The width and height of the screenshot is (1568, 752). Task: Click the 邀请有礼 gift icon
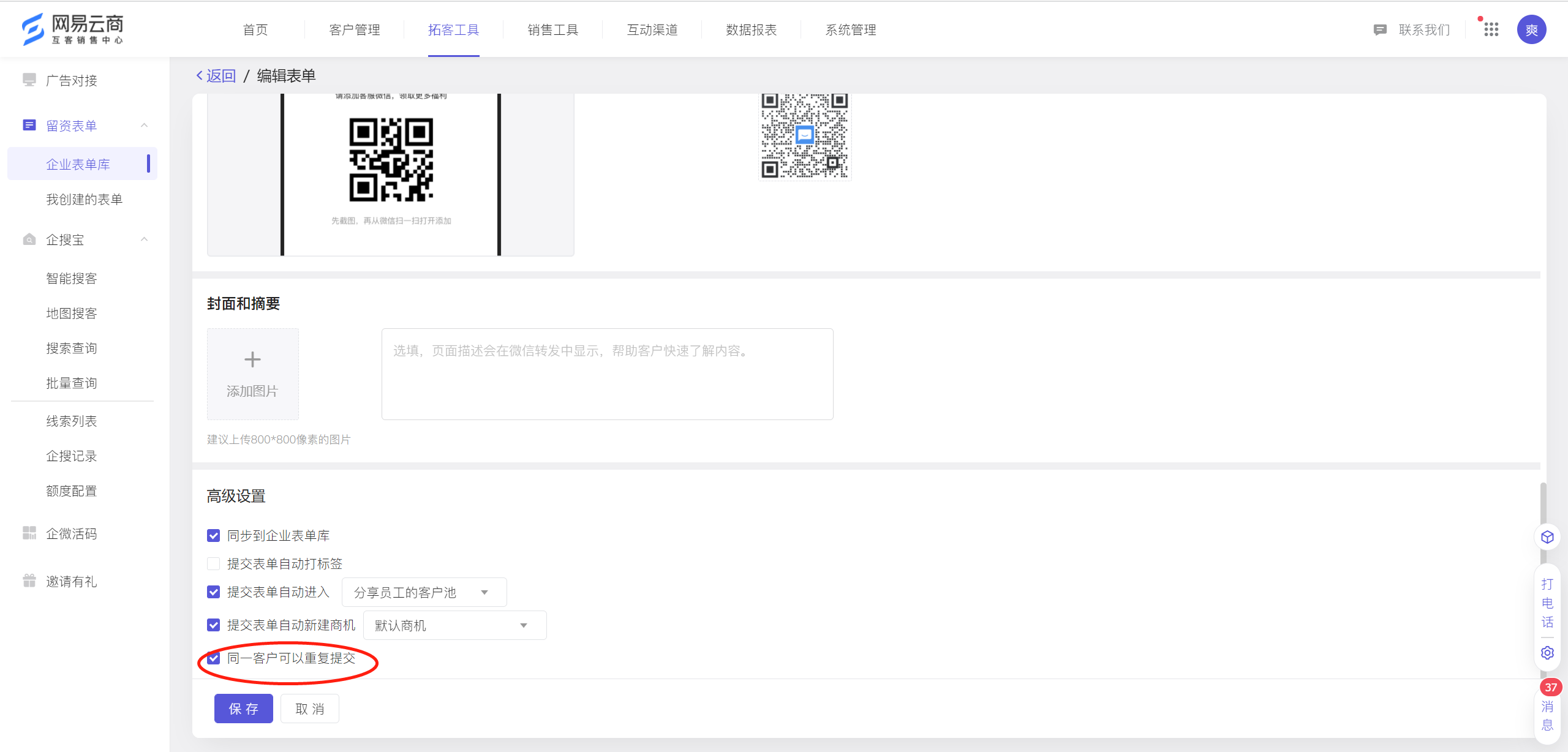[x=29, y=581]
